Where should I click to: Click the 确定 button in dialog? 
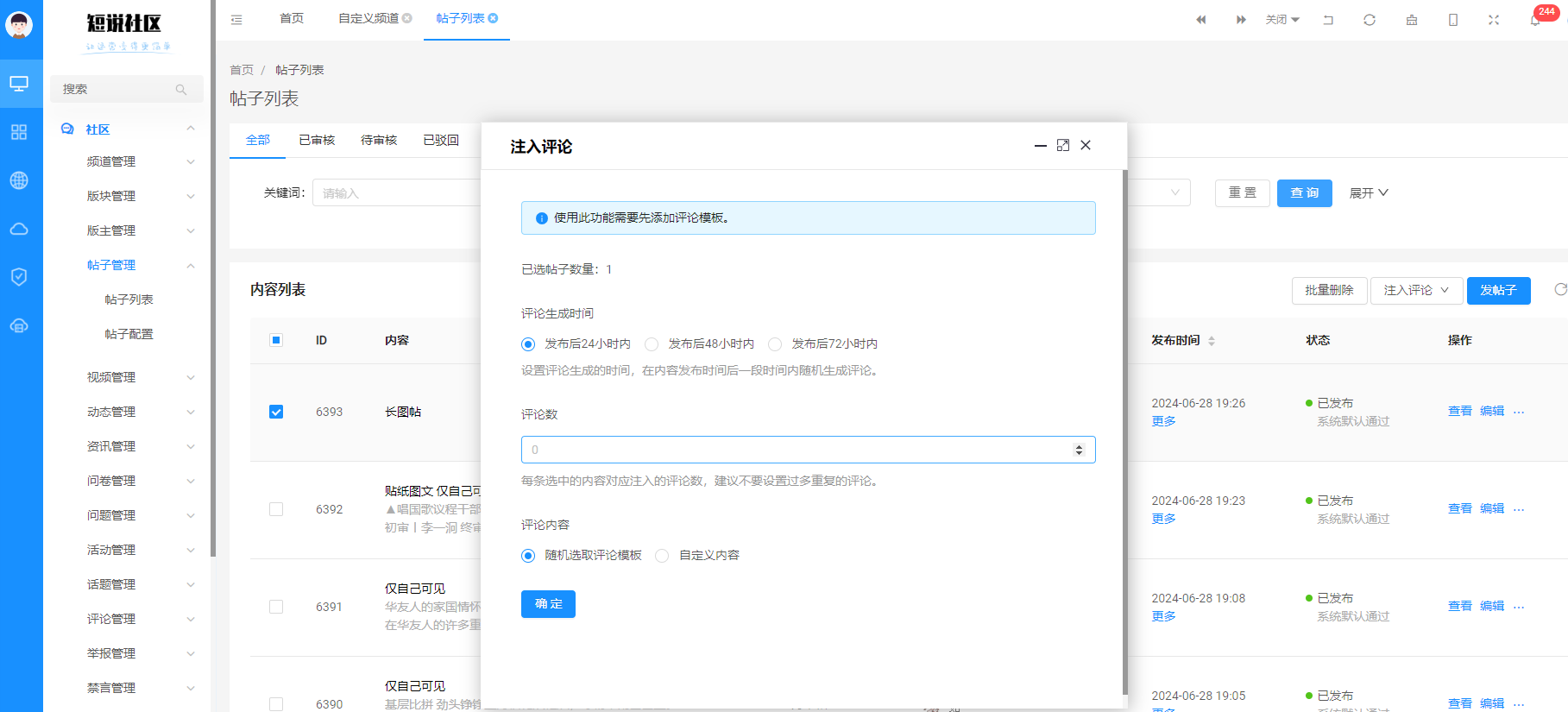[x=548, y=604]
